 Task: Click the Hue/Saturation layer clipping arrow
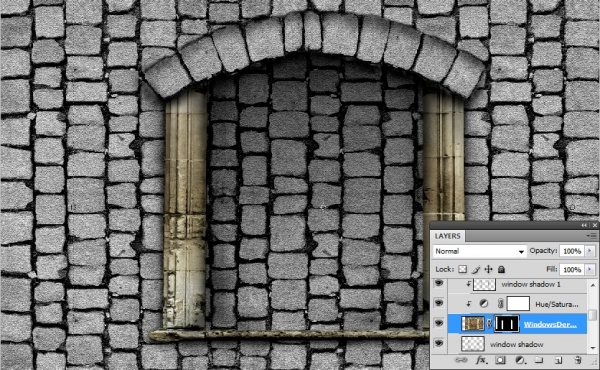[x=468, y=304]
